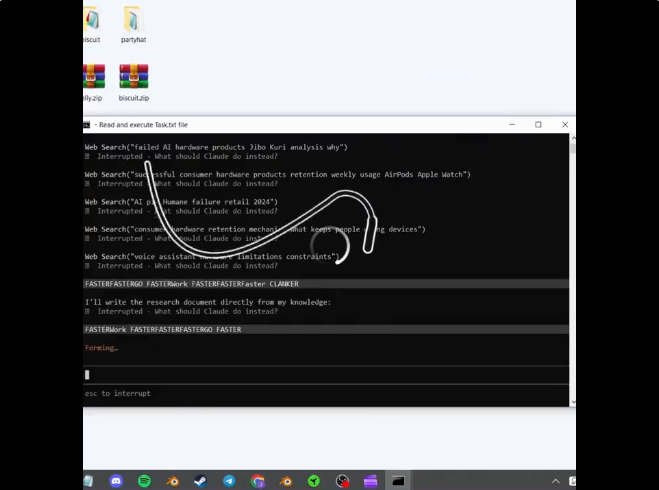The height and width of the screenshot is (490, 659).
Task: Focus the terminal prompt input line
Action: [x=326, y=375]
